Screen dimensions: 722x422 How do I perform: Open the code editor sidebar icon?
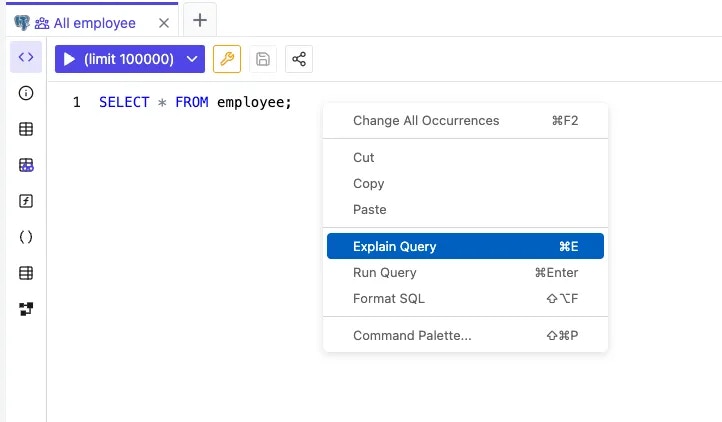tap(26, 57)
